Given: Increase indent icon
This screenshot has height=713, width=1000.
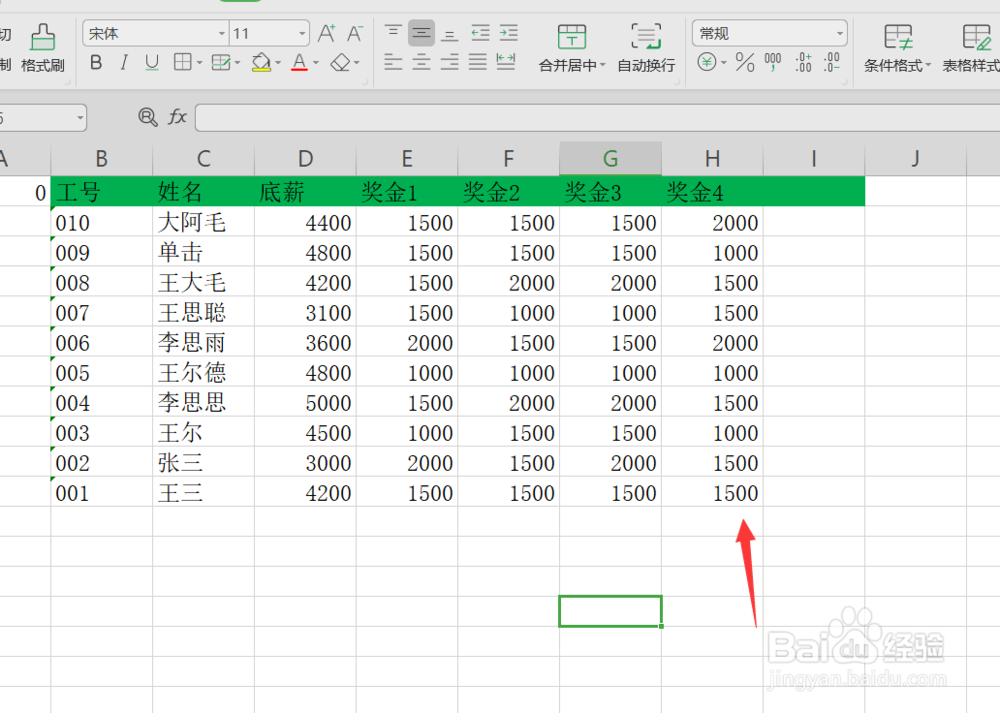Looking at the screenshot, I should [508, 33].
